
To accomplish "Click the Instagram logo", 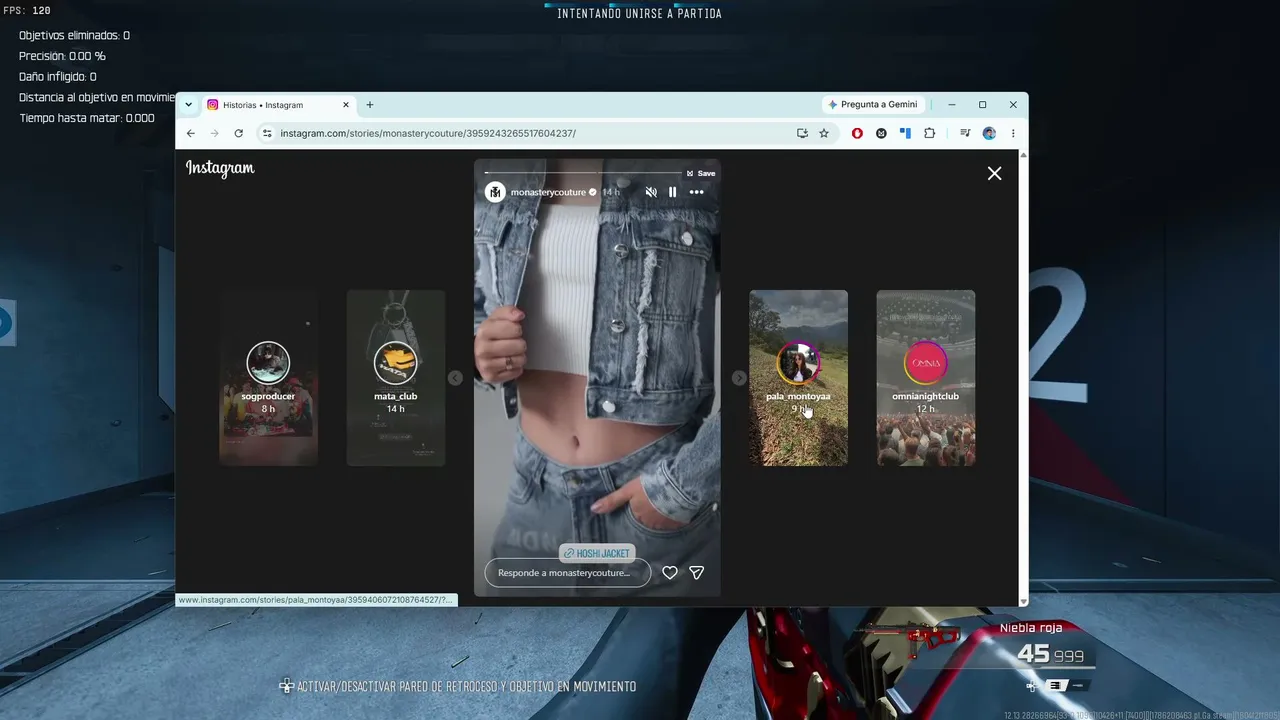I will point(220,168).
